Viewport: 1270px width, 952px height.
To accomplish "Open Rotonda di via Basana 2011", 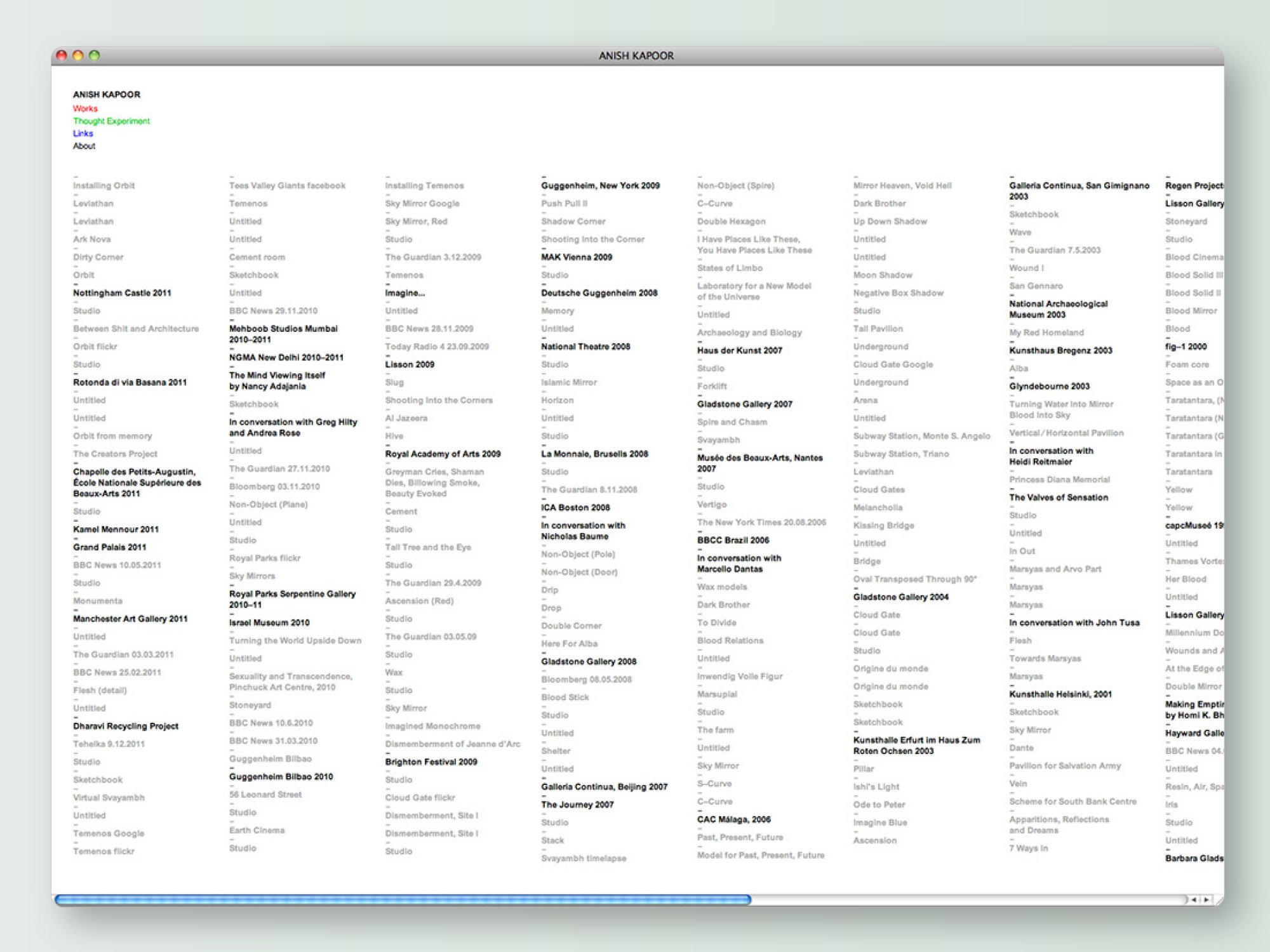I will [130, 382].
